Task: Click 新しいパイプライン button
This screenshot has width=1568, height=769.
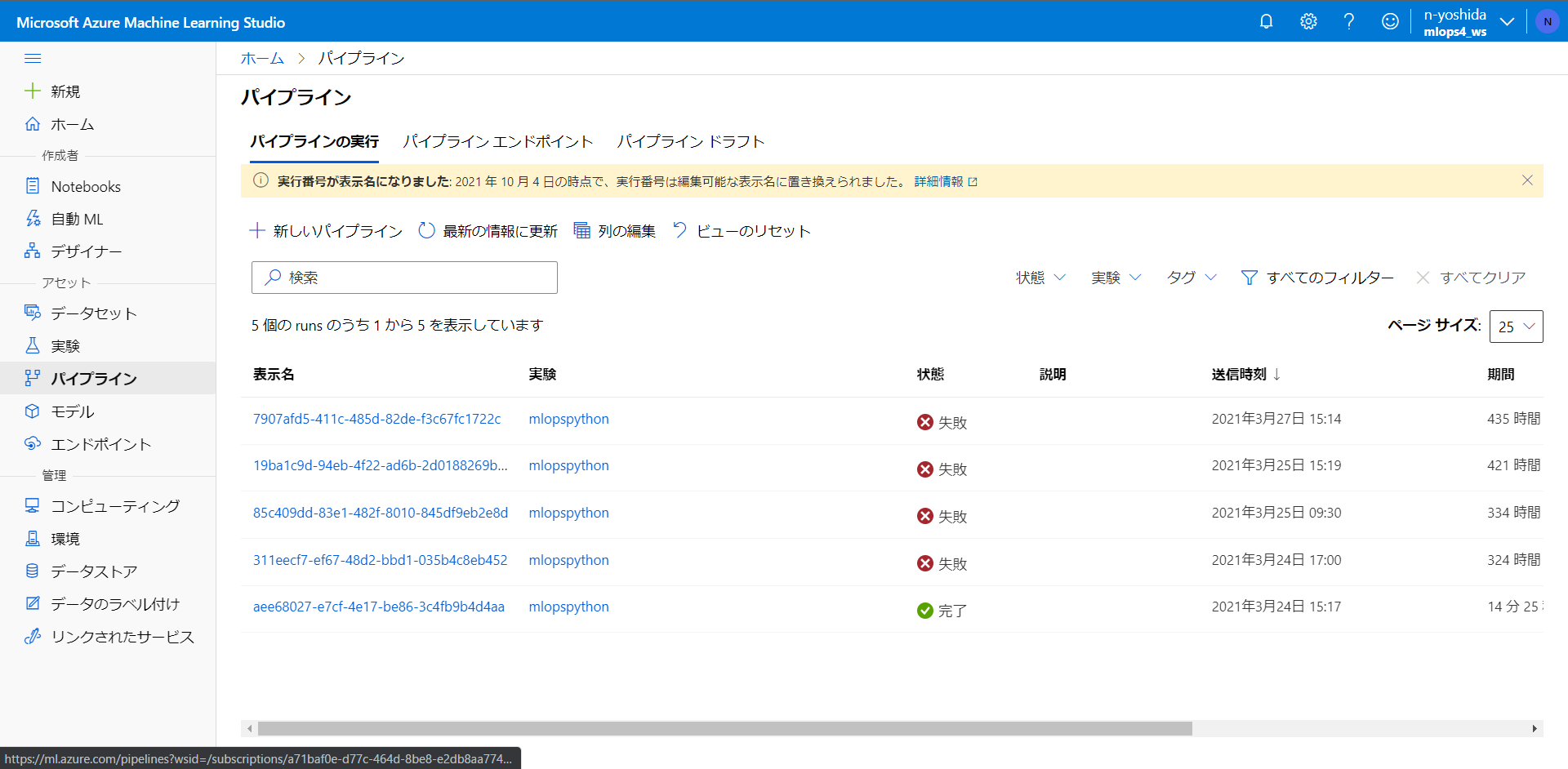Action: click(326, 231)
